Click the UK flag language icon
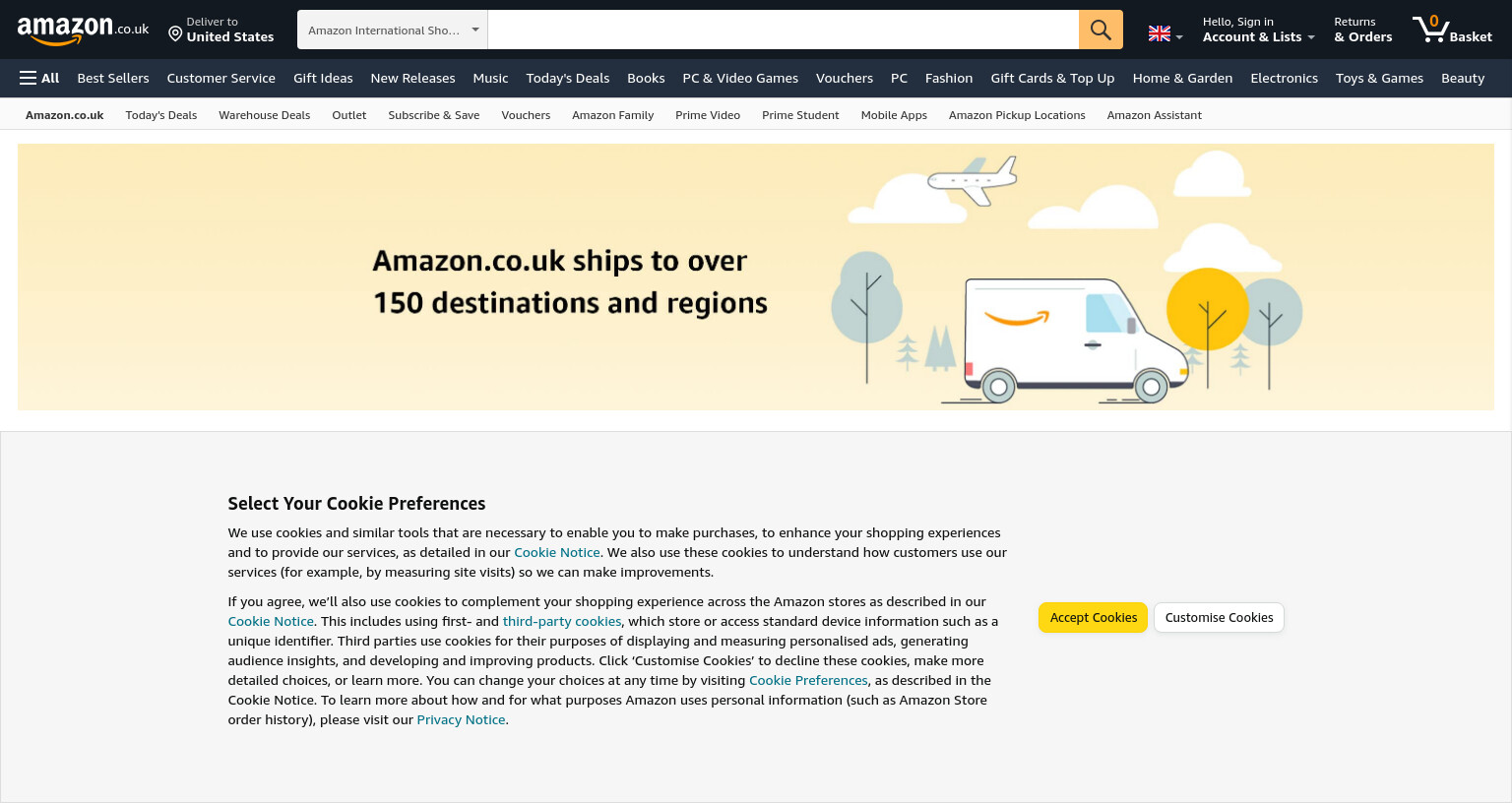 [x=1160, y=33]
